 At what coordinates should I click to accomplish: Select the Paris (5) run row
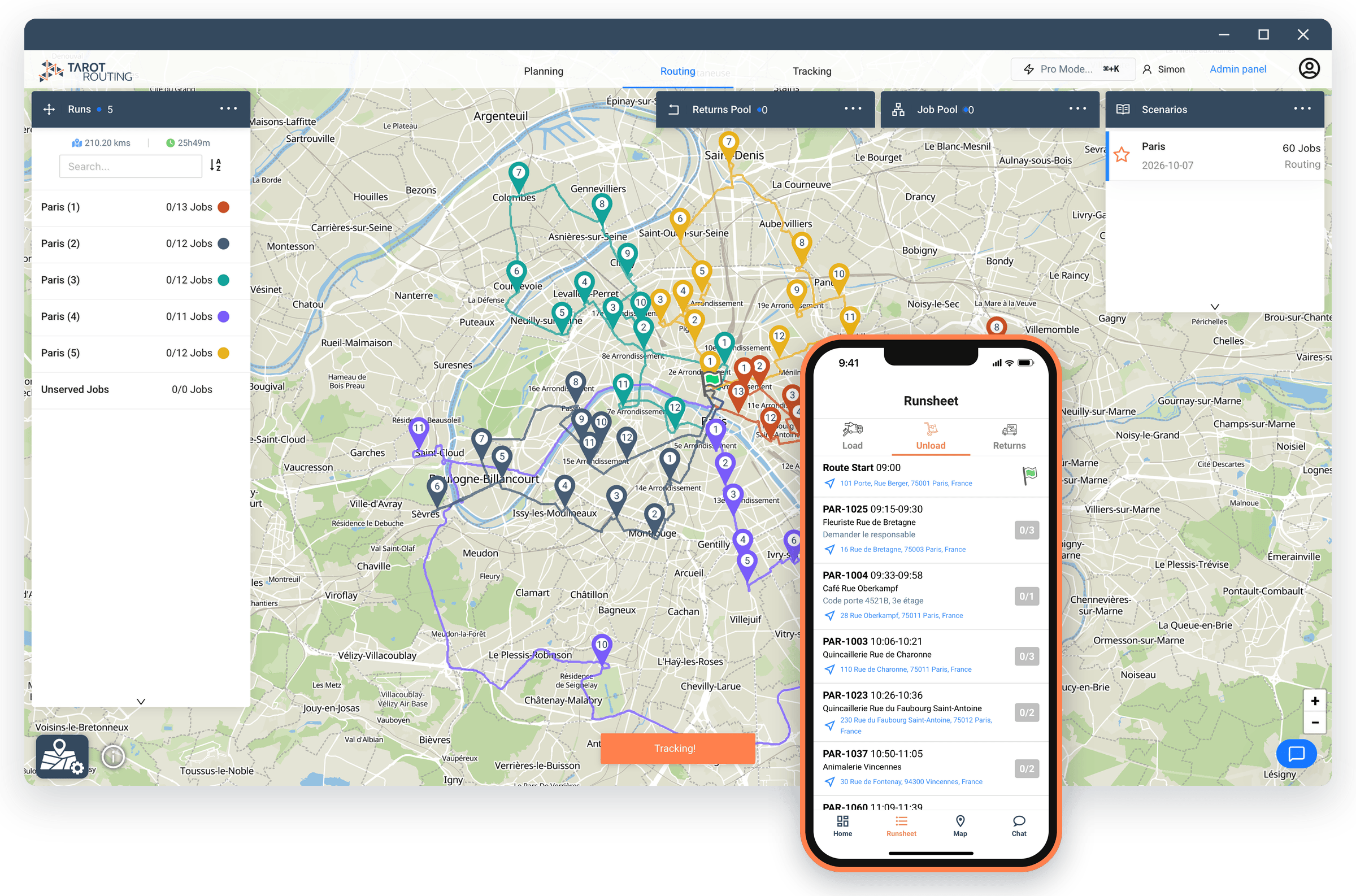coord(141,353)
